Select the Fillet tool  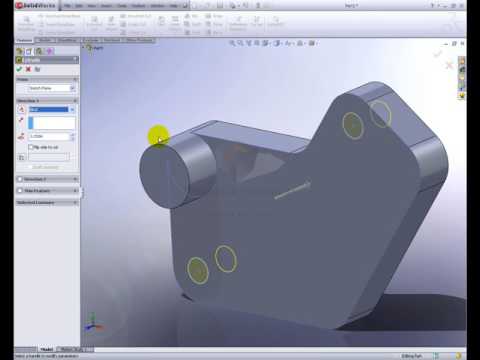pyautogui.click(x=161, y=22)
